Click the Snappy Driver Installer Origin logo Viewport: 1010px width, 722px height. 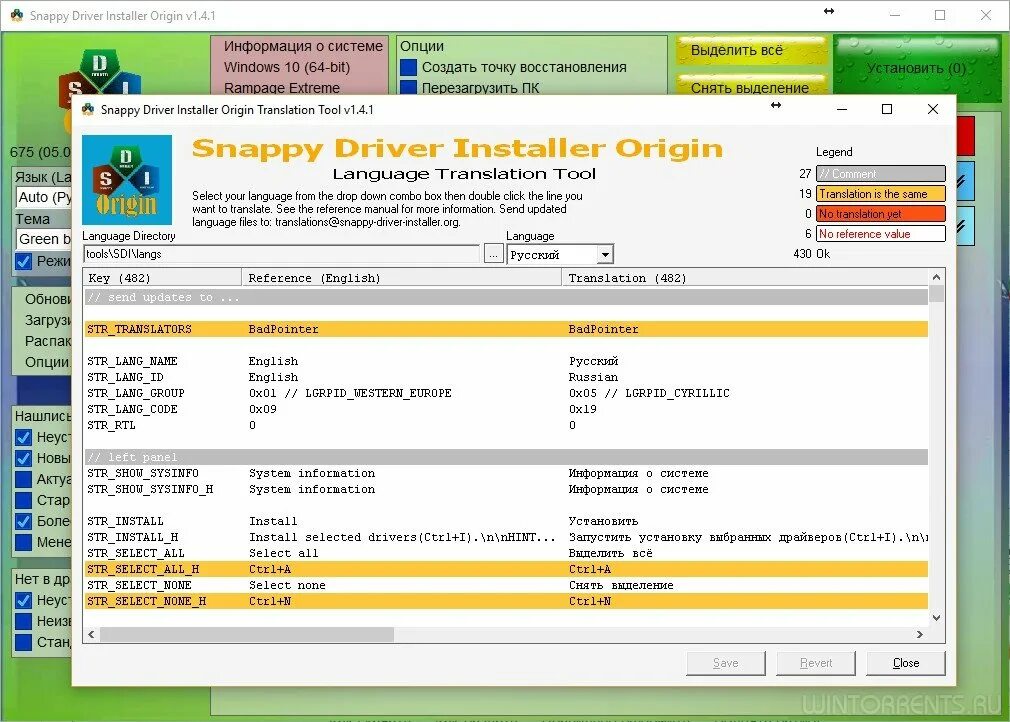pyautogui.click(x=127, y=180)
